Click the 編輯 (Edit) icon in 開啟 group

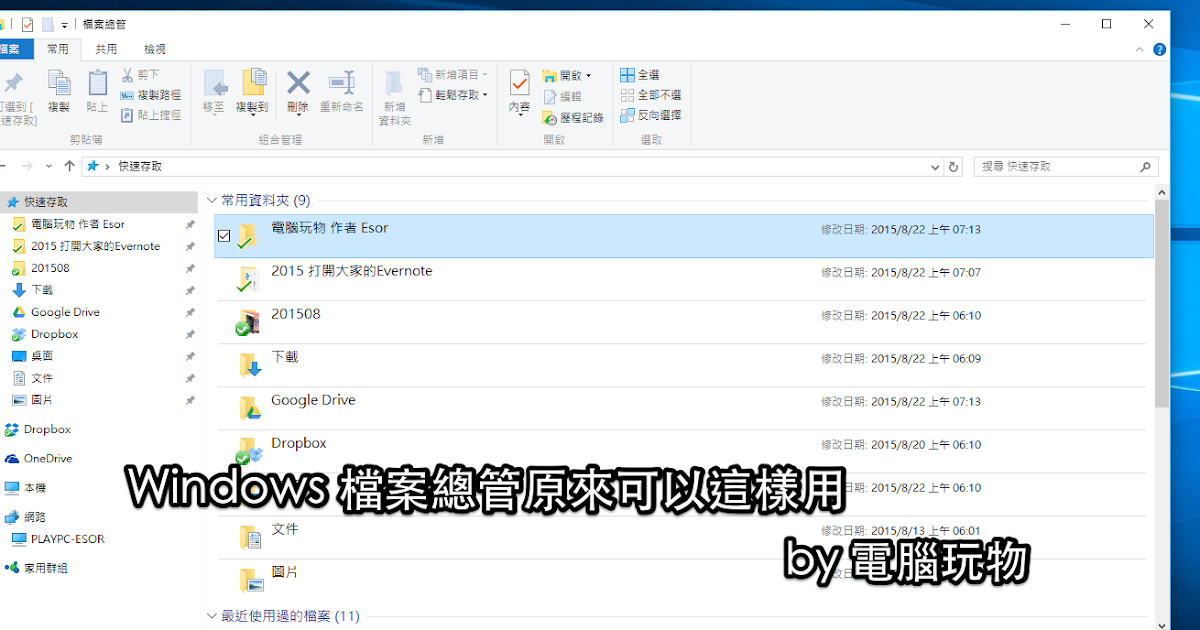(x=550, y=96)
